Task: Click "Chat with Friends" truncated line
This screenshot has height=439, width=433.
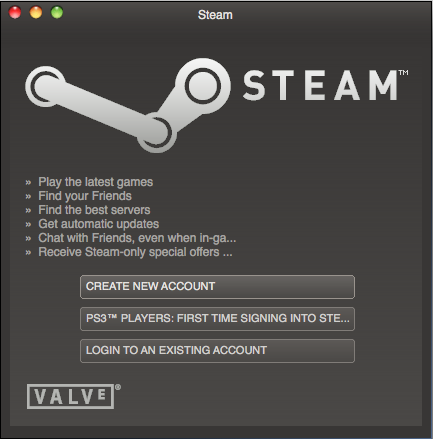Action: [x=137, y=238]
